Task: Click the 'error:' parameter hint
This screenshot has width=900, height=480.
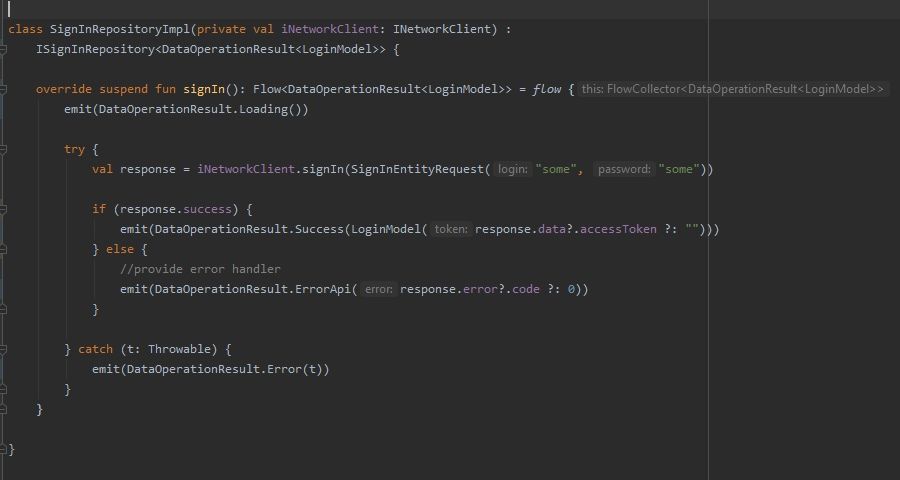Action: pyautogui.click(x=378, y=289)
